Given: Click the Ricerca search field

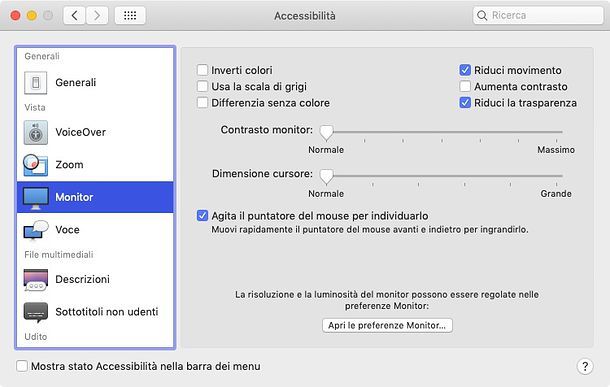Looking at the screenshot, I should click(x=538, y=15).
